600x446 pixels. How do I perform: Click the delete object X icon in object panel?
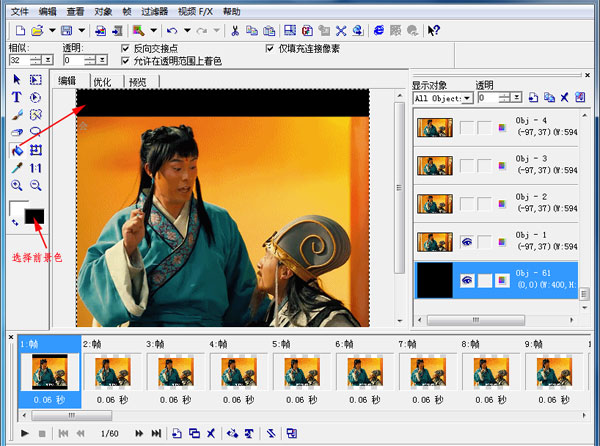[x=564, y=98]
